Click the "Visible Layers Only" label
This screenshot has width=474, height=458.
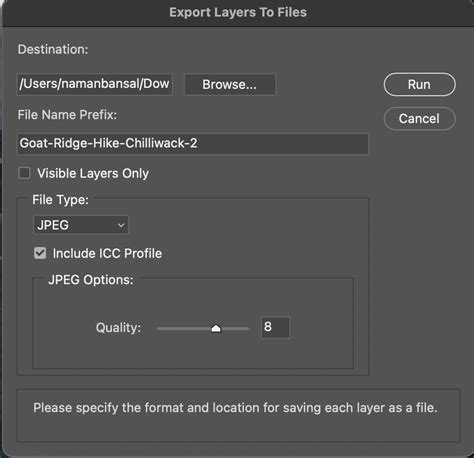(x=93, y=174)
